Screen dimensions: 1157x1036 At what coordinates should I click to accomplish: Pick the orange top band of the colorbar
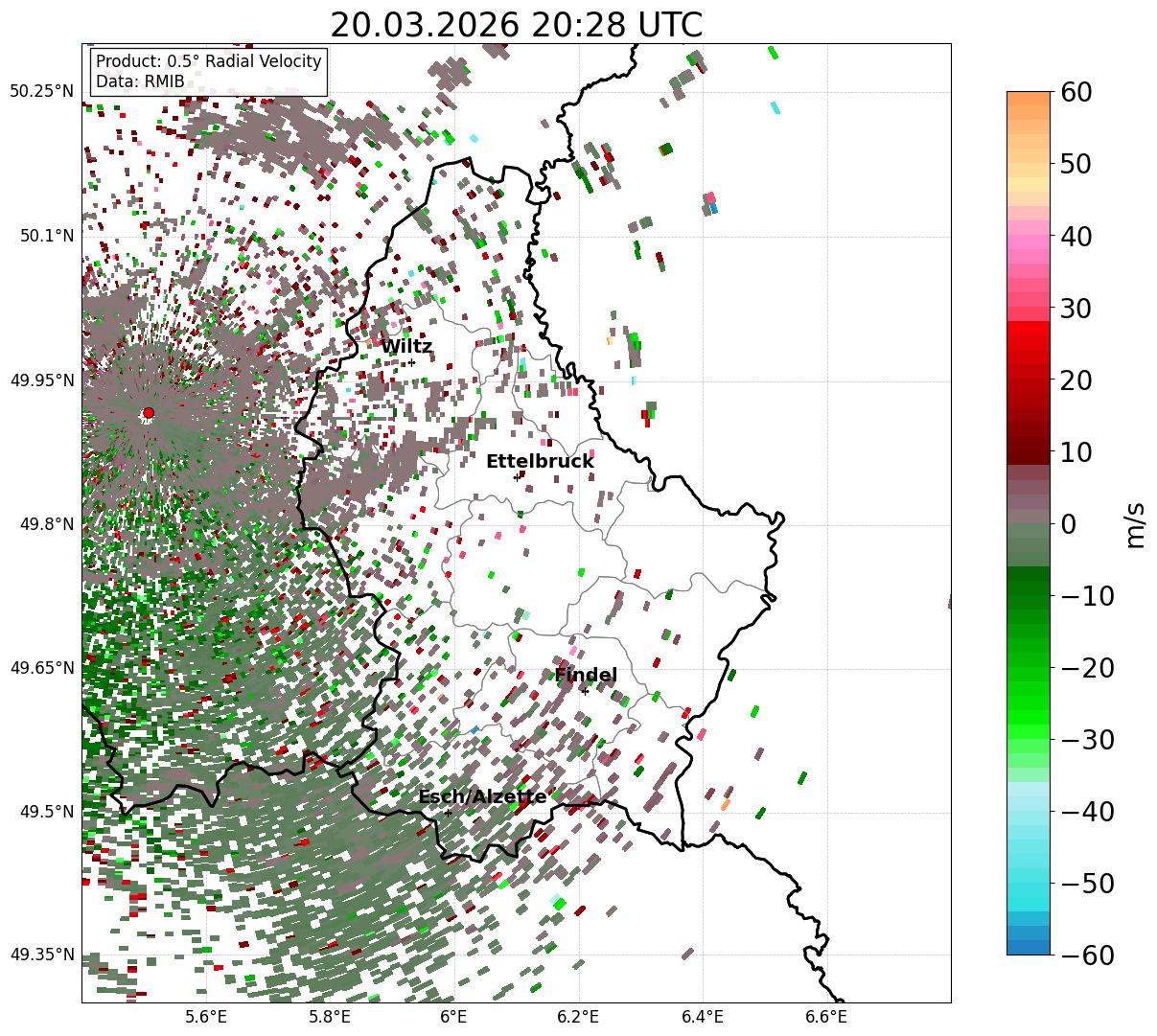point(1029,99)
